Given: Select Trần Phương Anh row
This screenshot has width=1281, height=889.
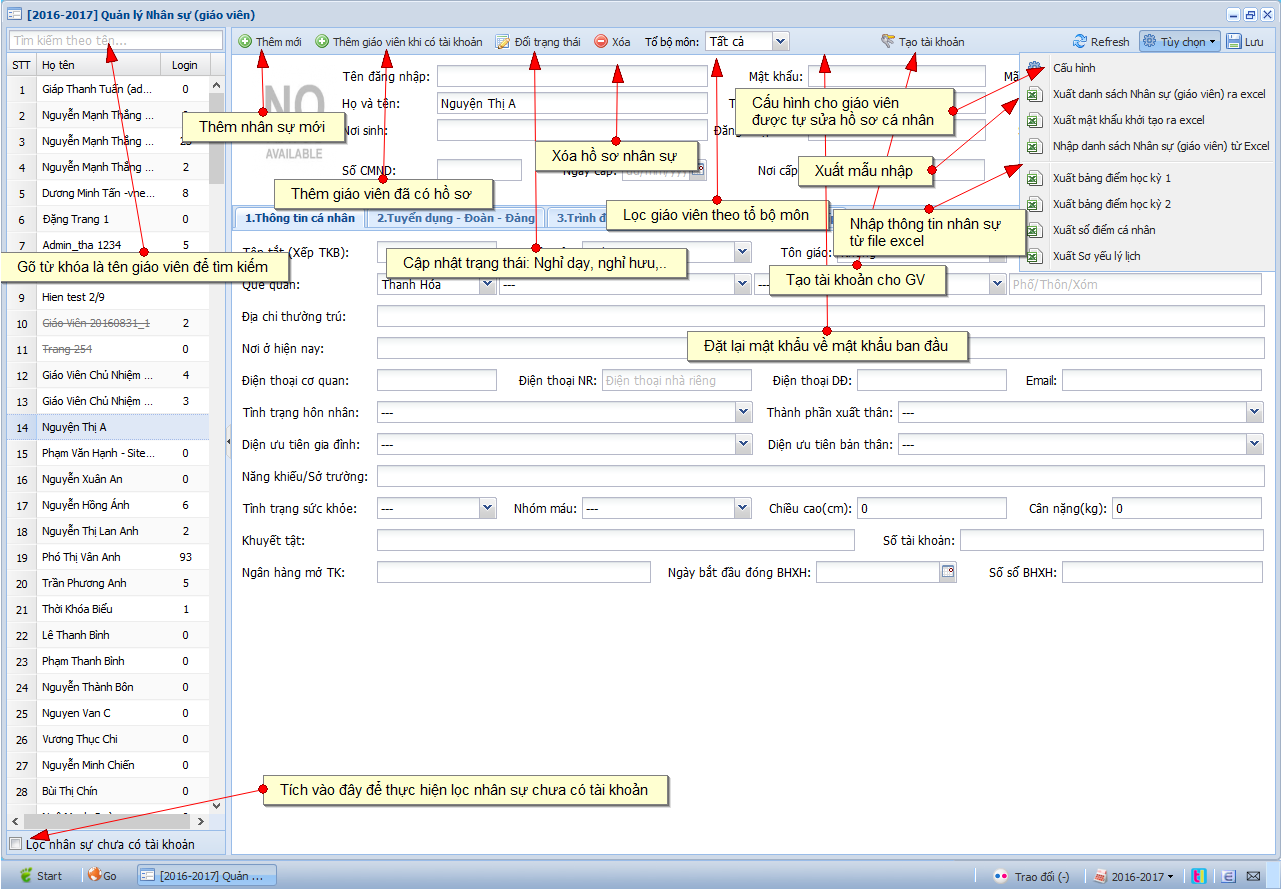Looking at the screenshot, I should click(108, 583).
